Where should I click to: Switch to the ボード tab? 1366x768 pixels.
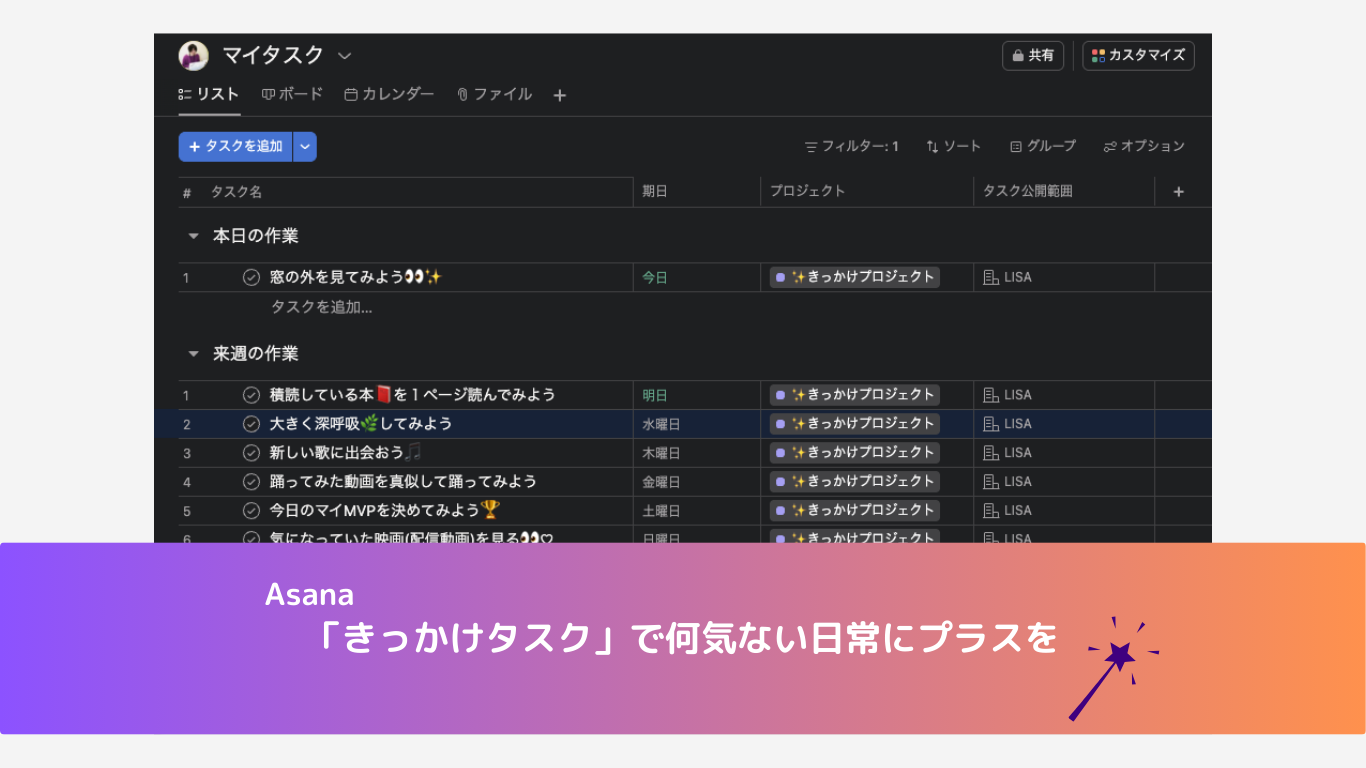pyautogui.click(x=292, y=94)
